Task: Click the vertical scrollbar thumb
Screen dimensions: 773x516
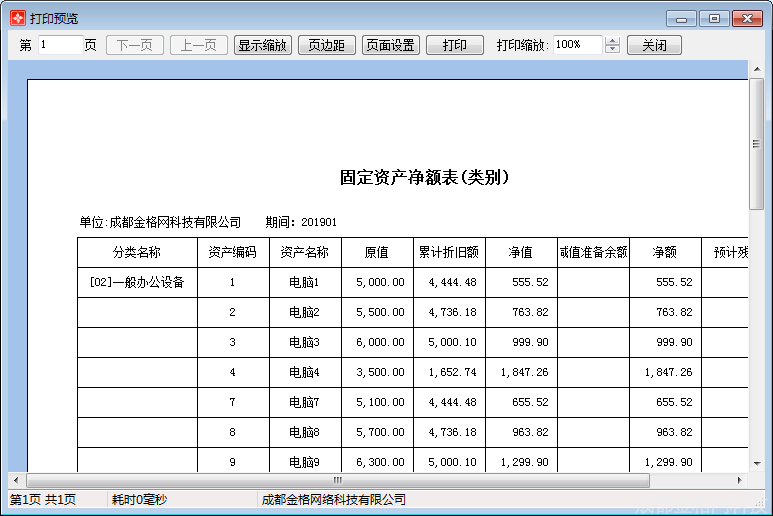Action: (757, 145)
